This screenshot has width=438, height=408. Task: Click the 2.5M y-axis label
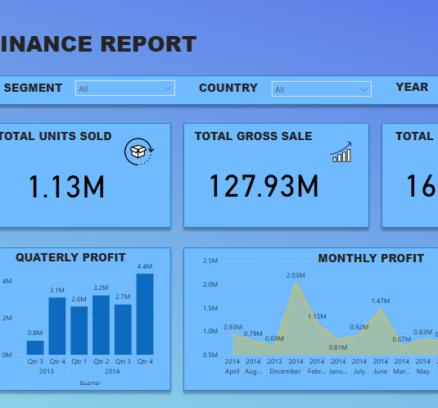click(210, 261)
